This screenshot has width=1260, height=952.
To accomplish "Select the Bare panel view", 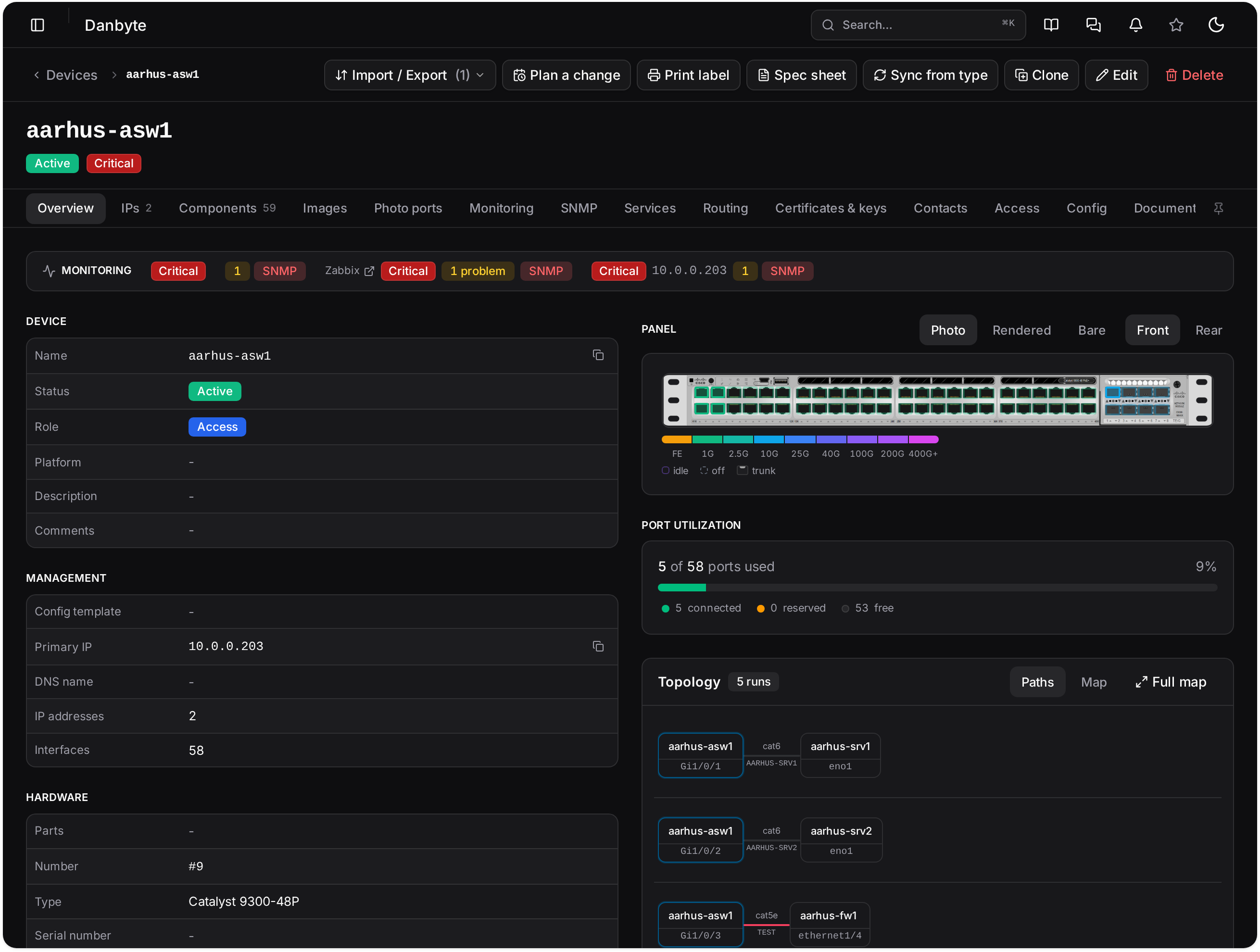I will point(1091,330).
